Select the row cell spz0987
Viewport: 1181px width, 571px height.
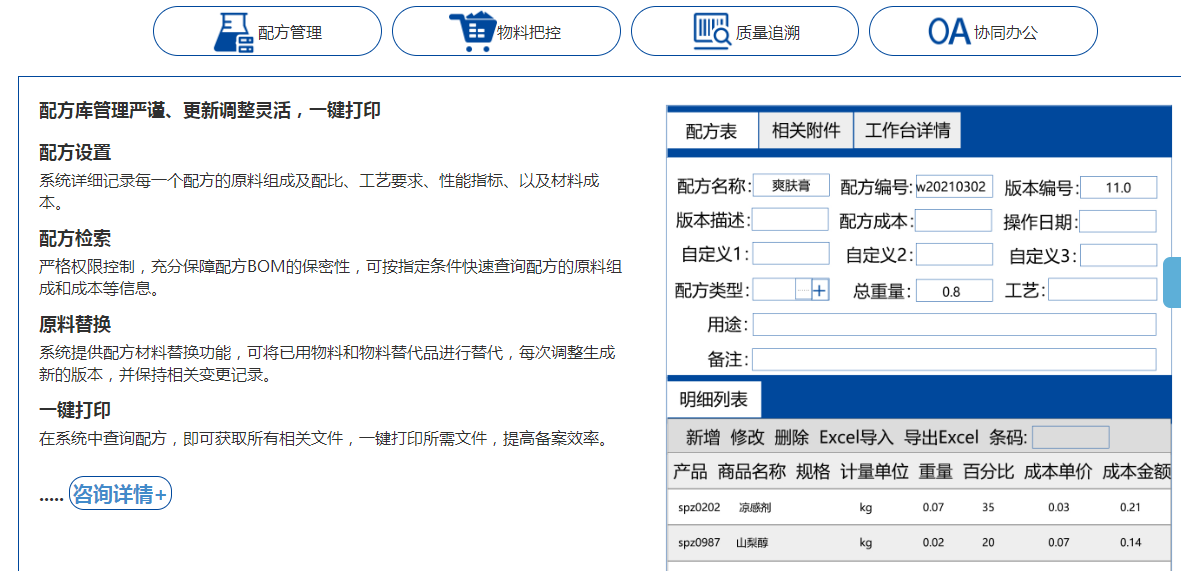click(699, 542)
